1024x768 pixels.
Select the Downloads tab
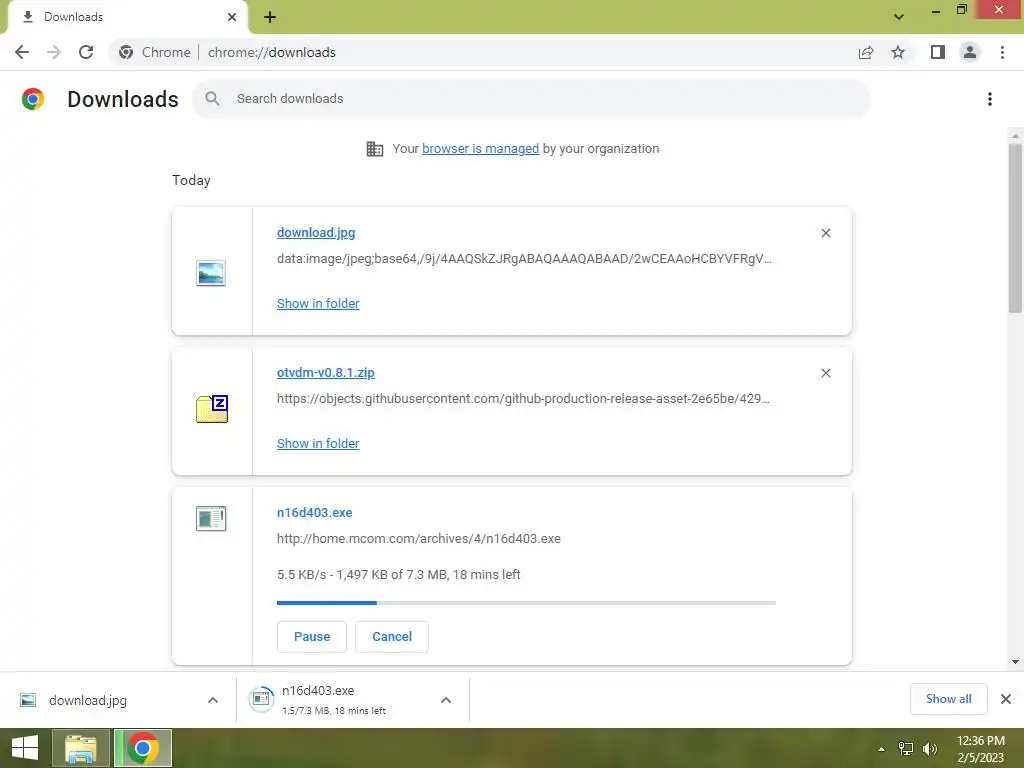pos(127,17)
